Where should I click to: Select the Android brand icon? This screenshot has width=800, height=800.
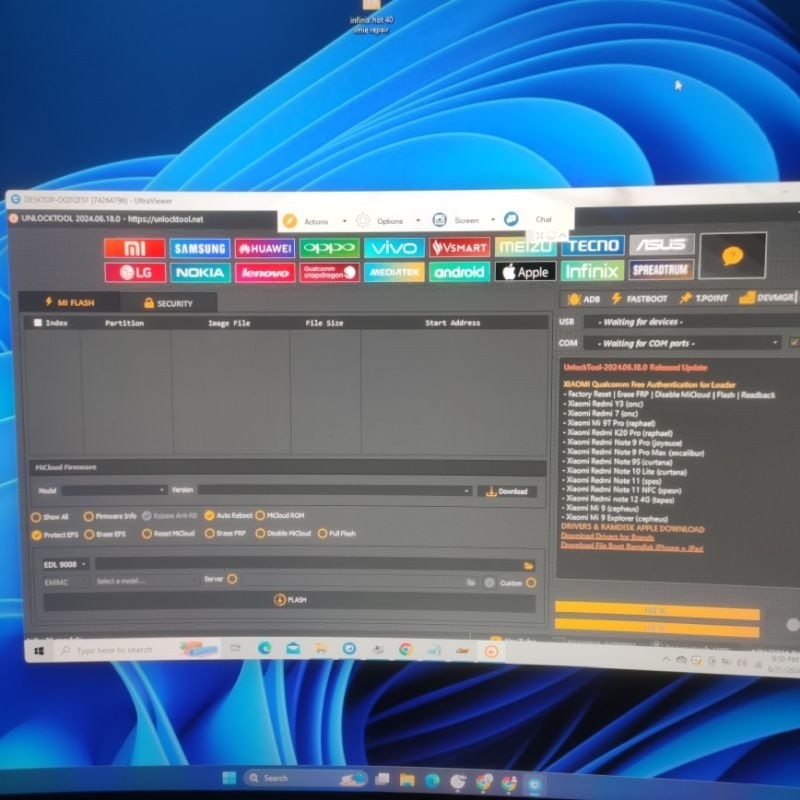tap(460, 272)
